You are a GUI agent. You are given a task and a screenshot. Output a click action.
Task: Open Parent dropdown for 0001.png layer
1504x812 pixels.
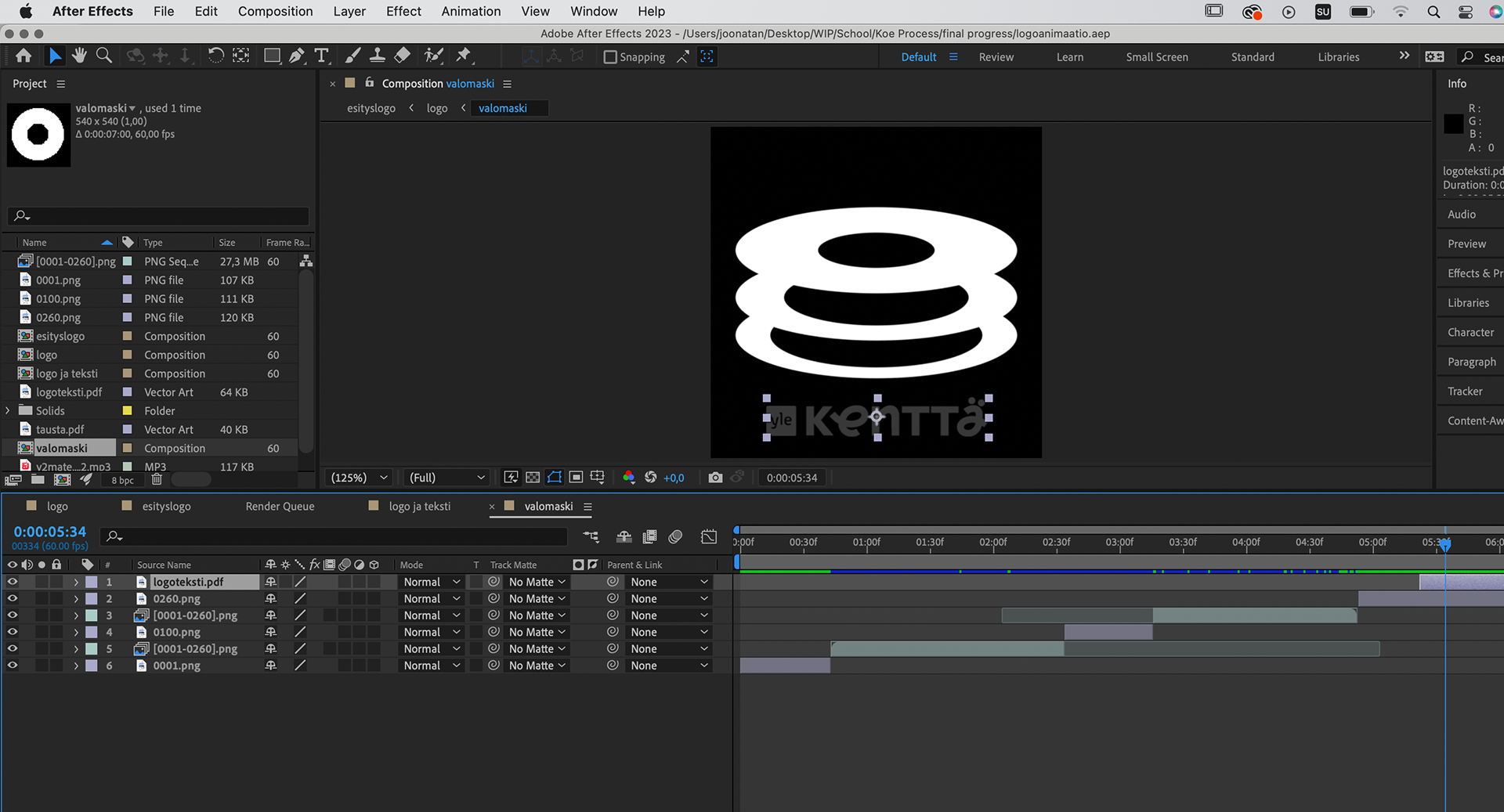coord(668,666)
